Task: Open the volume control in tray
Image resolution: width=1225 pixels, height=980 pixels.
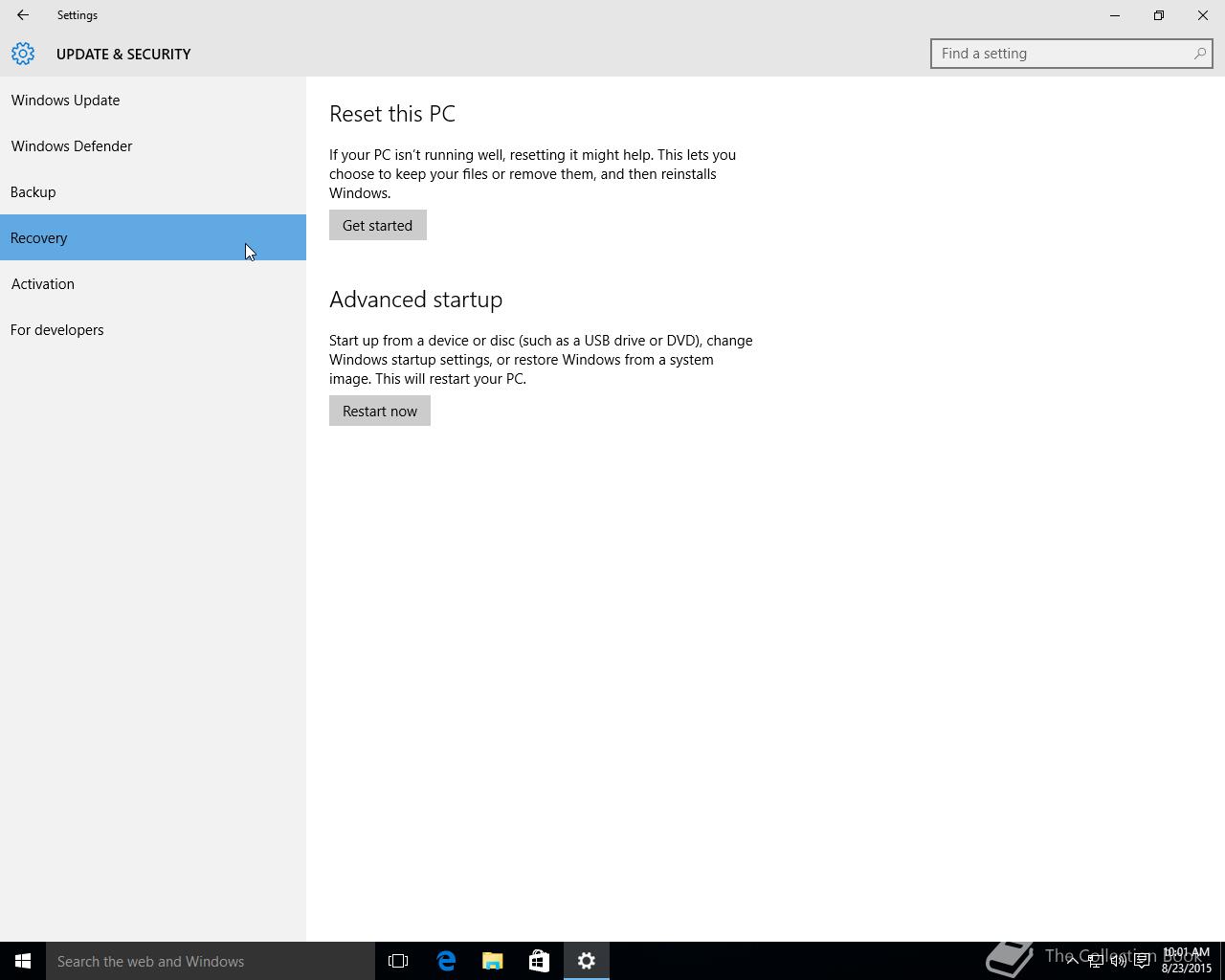Action: [1118, 961]
